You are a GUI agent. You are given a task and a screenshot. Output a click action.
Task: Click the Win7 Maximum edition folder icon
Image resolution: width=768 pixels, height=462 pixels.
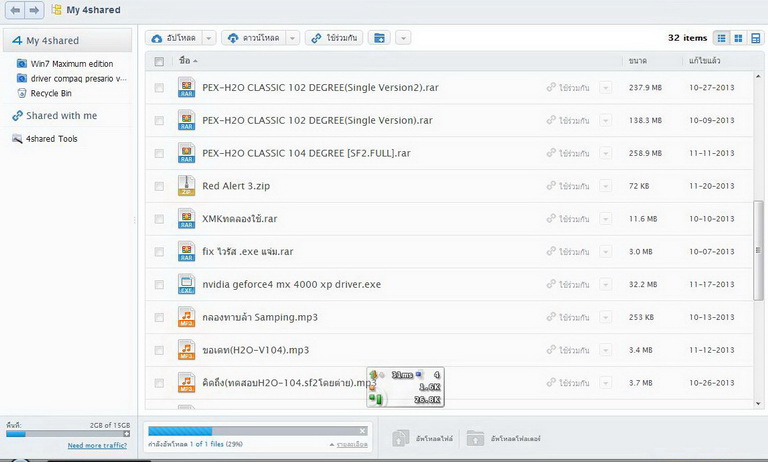(22, 63)
